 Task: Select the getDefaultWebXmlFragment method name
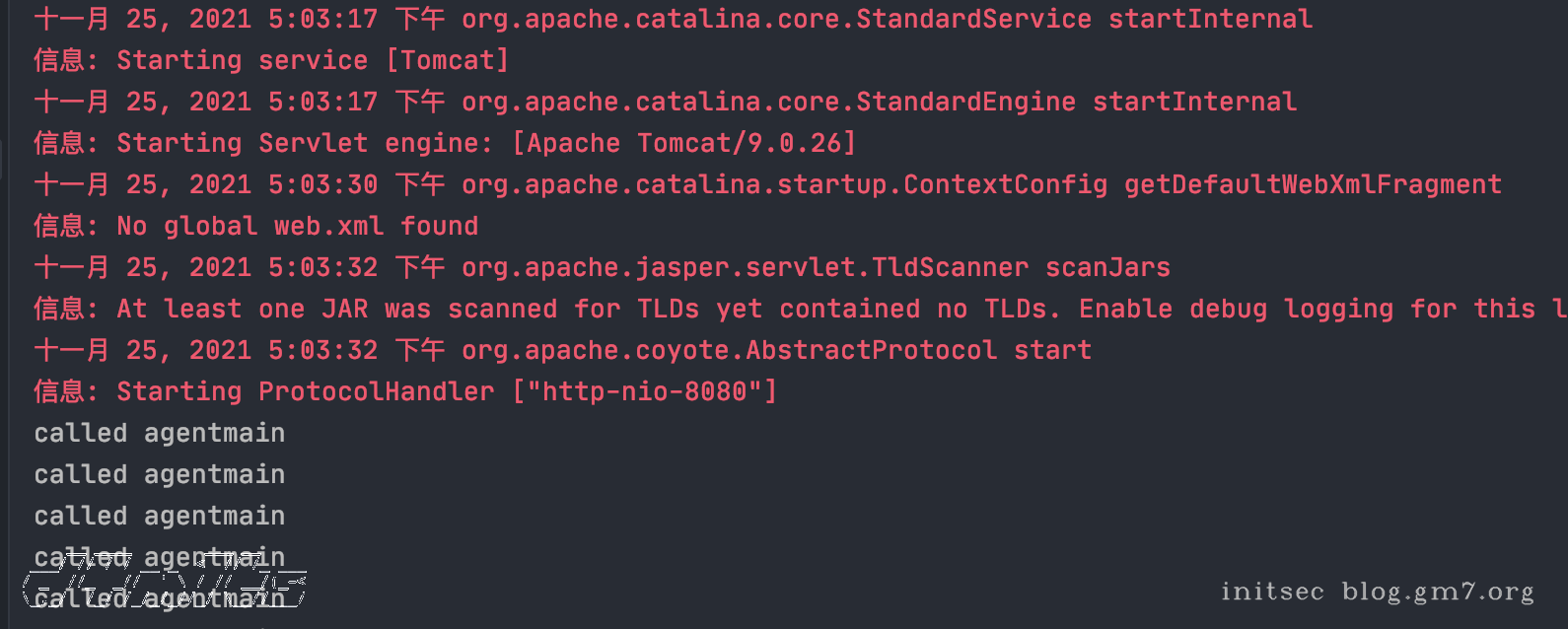1313,184
